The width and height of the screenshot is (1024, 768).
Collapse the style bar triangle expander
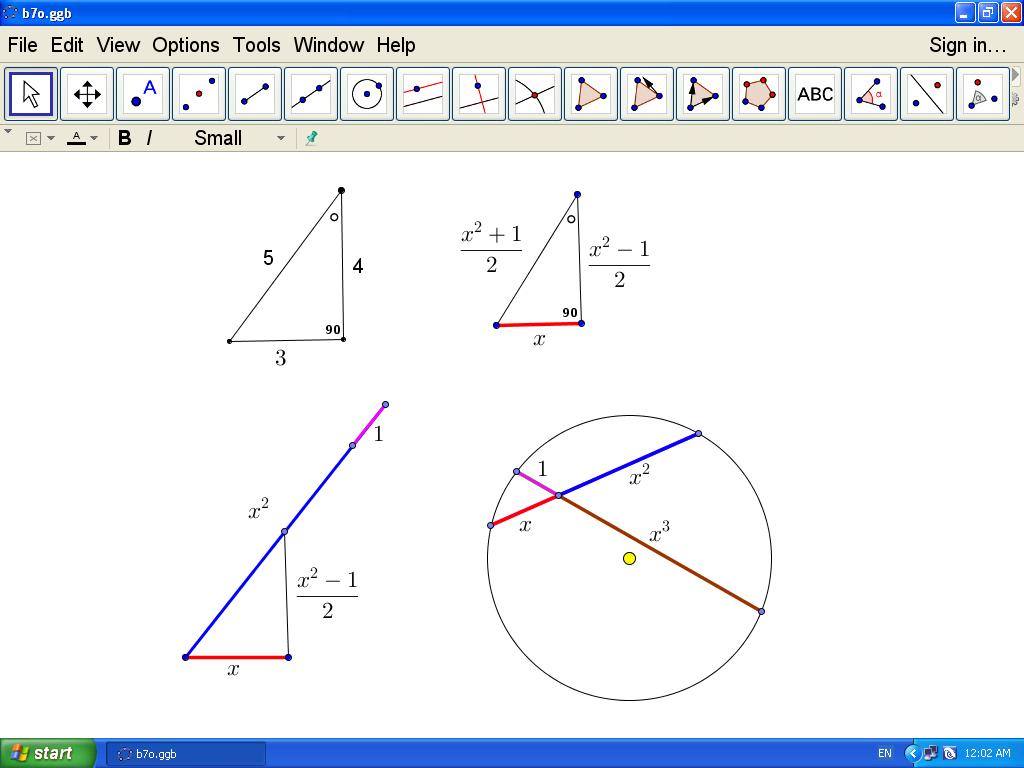coord(8,132)
